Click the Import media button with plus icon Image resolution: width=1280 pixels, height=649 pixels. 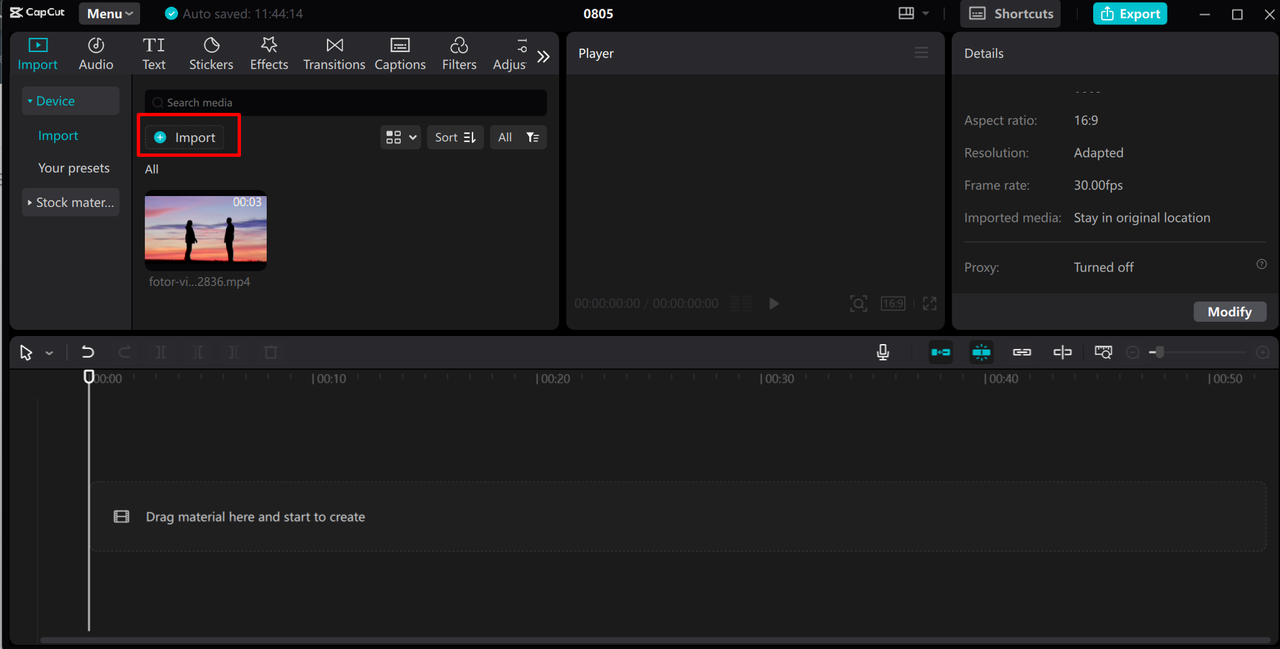click(185, 138)
